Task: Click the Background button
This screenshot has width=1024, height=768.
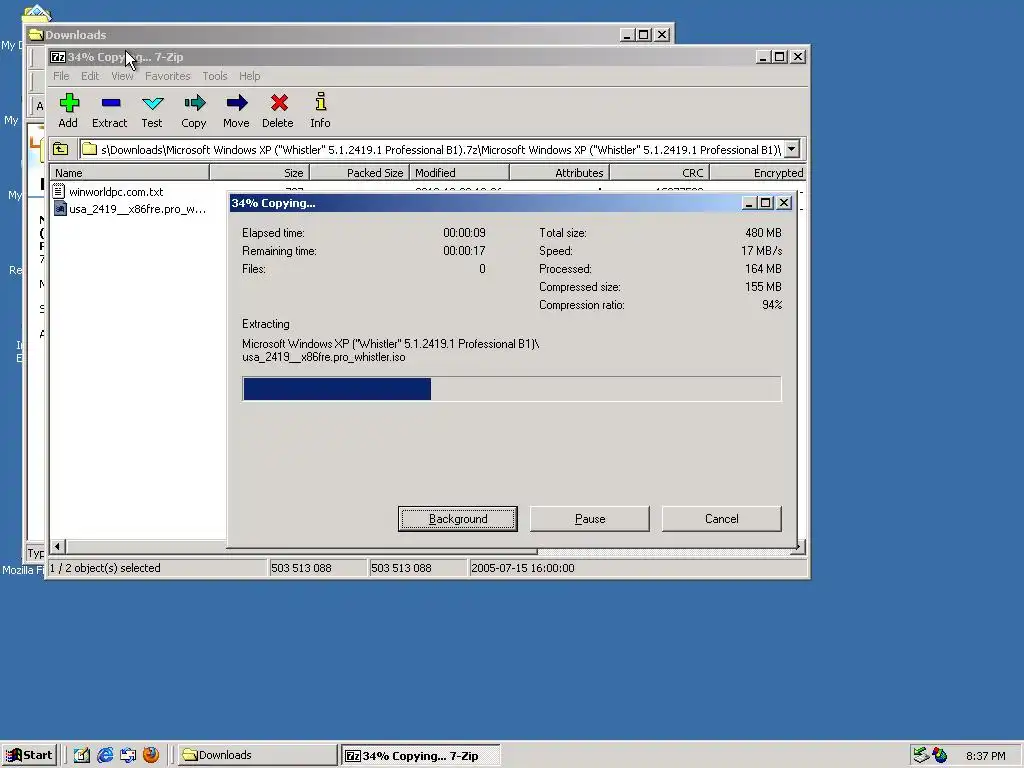Action: [x=458, y=519]
